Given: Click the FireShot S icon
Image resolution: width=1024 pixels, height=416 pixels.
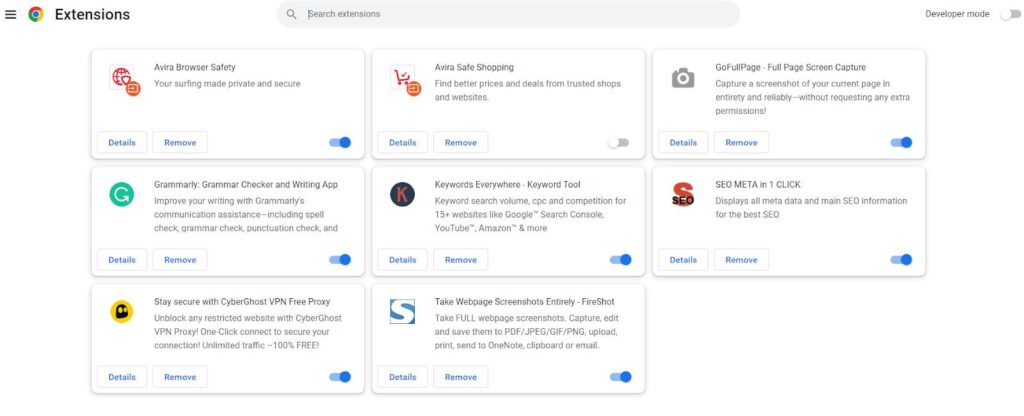Looking at the screenshot, I should point(402,312).
